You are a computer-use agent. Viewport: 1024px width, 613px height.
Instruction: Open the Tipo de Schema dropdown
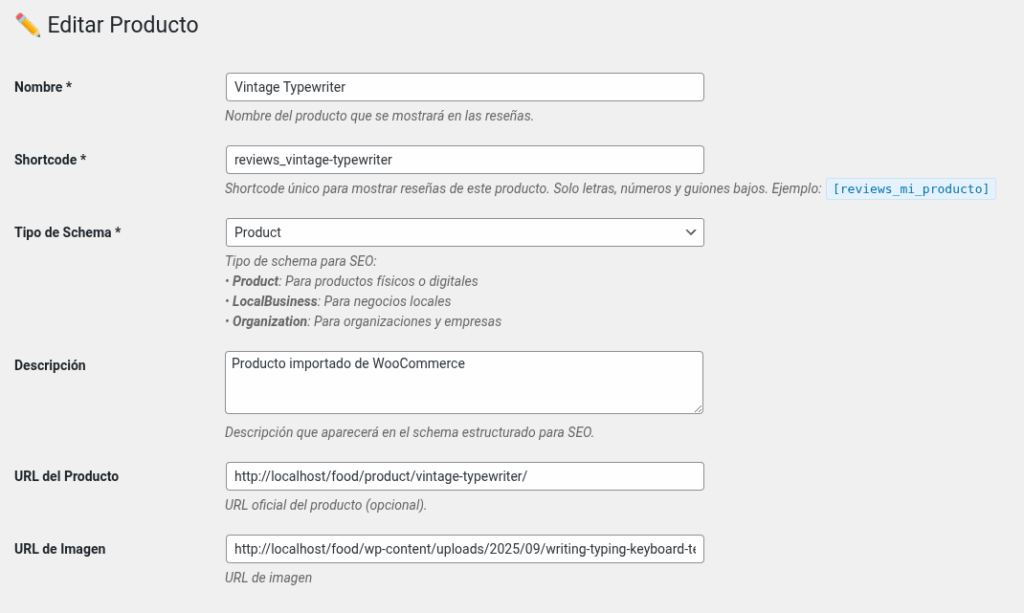[464, 232]
